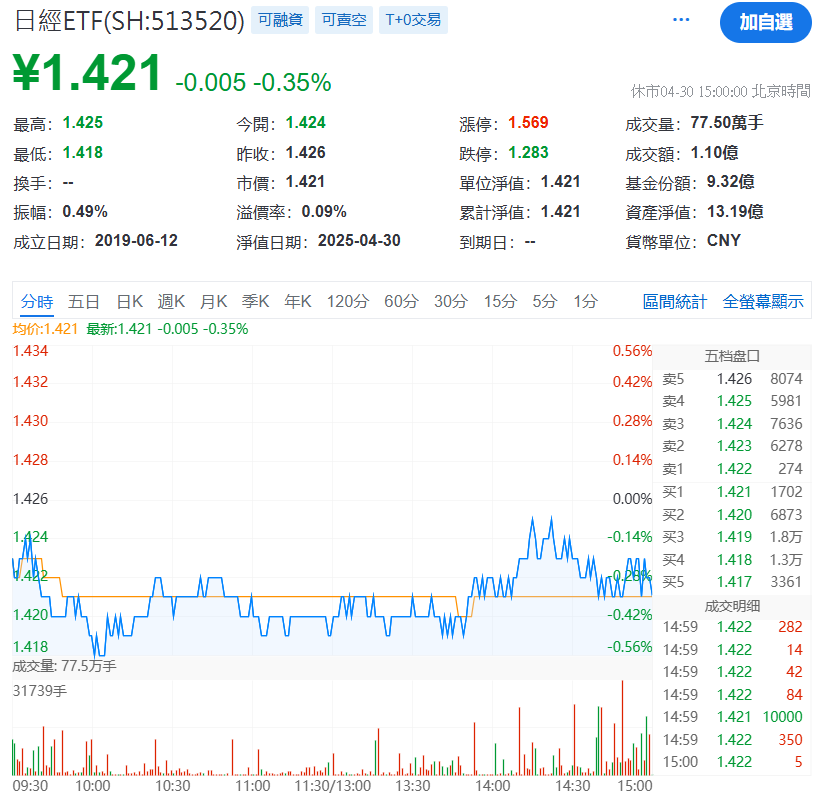The image size is (823, 801).
Task: Click the 資產淨值 value 13.19億
Action: (x=735, y=212)
